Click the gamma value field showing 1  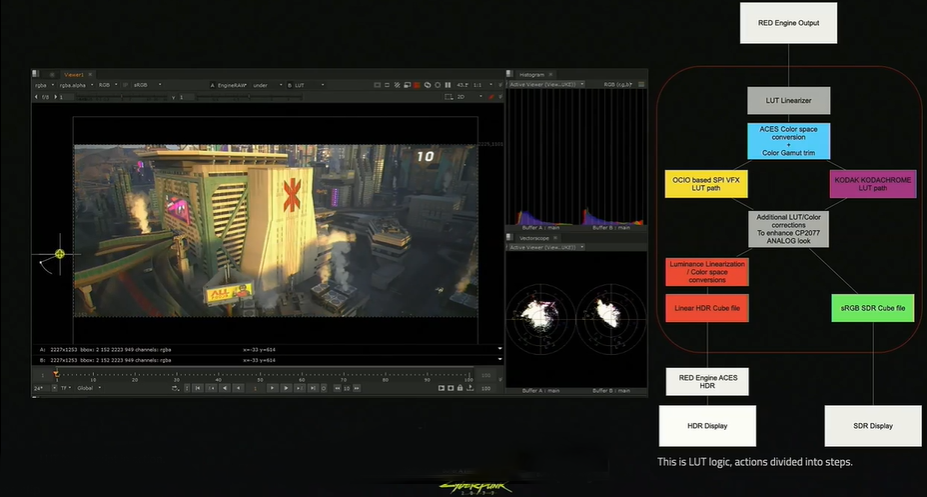pos(187,97)
